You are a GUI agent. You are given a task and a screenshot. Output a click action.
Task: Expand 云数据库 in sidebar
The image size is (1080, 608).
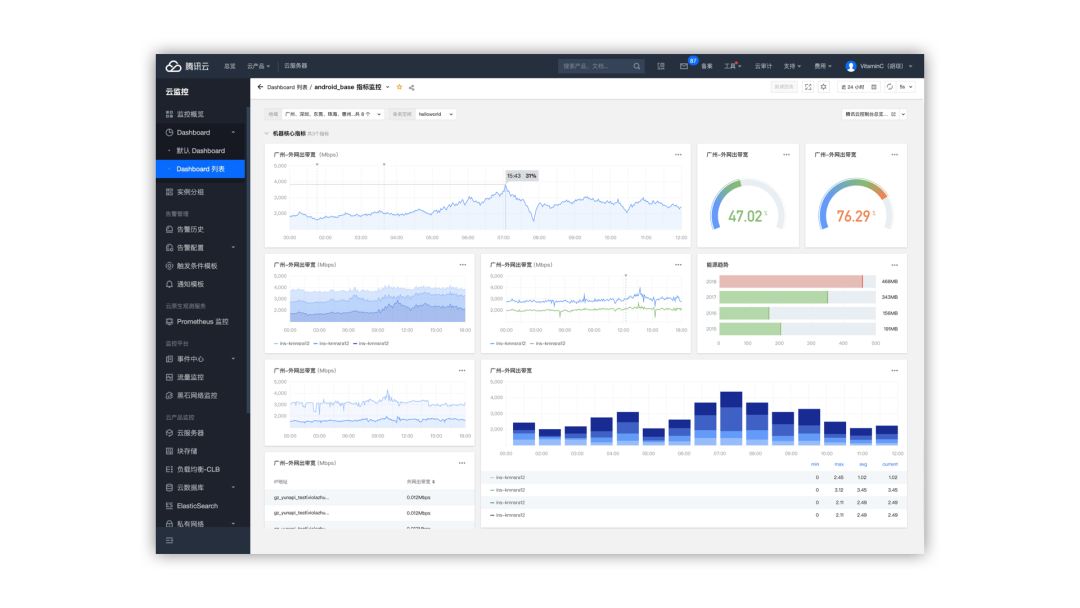tap(233, 488)
